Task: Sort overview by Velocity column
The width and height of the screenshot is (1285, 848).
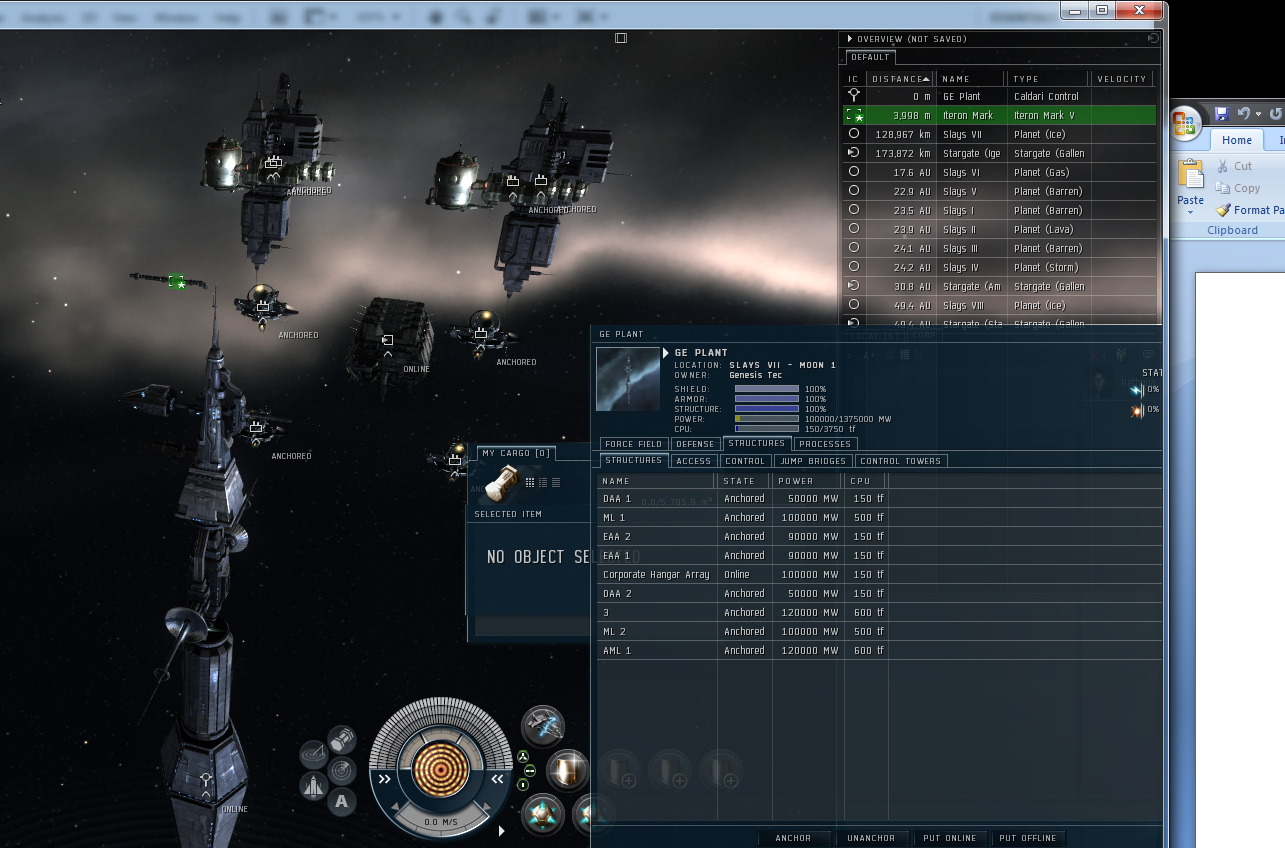Action: pos(1122,78)
